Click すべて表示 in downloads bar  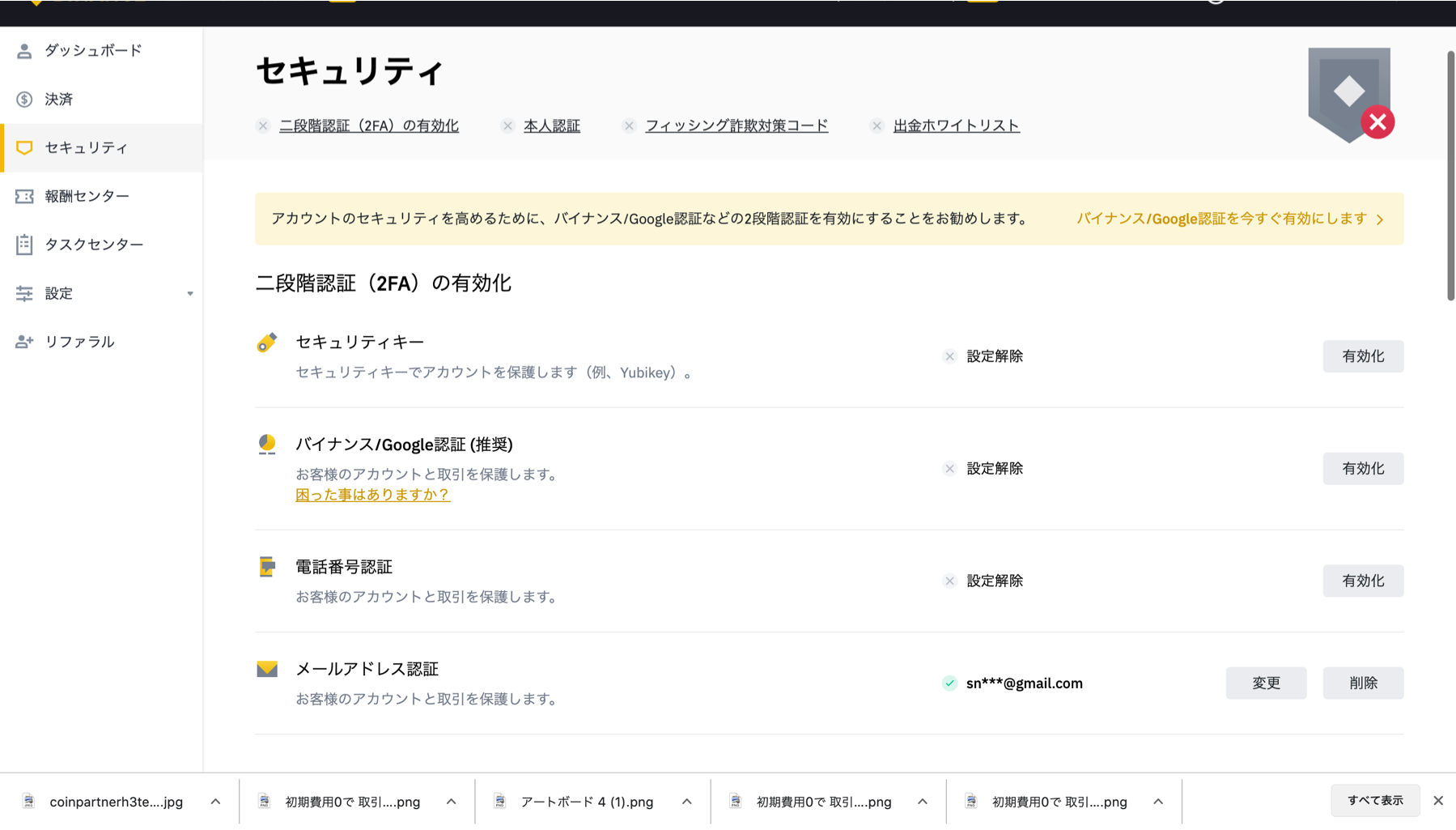point(1375,801)
